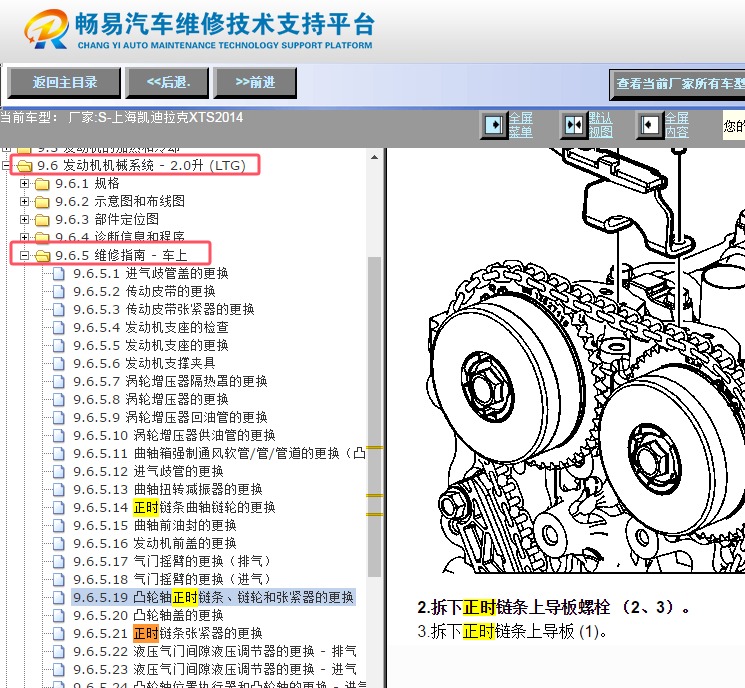Open 9.6.5.15 曲轴前油封的更换

tap(154, 526)
